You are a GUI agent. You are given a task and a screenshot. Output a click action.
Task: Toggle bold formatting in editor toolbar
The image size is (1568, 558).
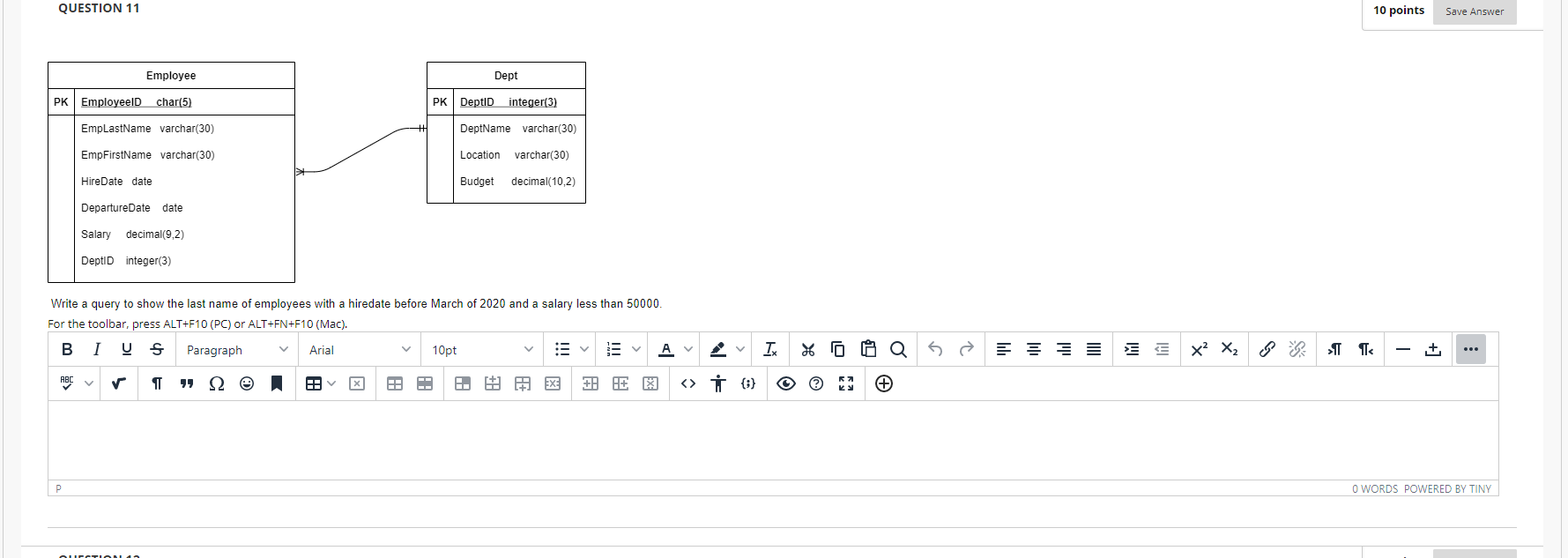[x=67, y=349]
